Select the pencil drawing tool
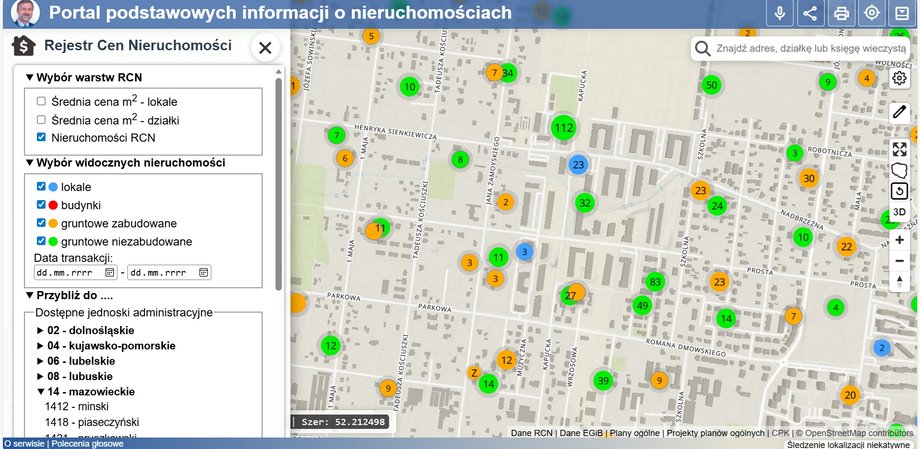This screenshot has height=449, width=920. pos(899,112)
